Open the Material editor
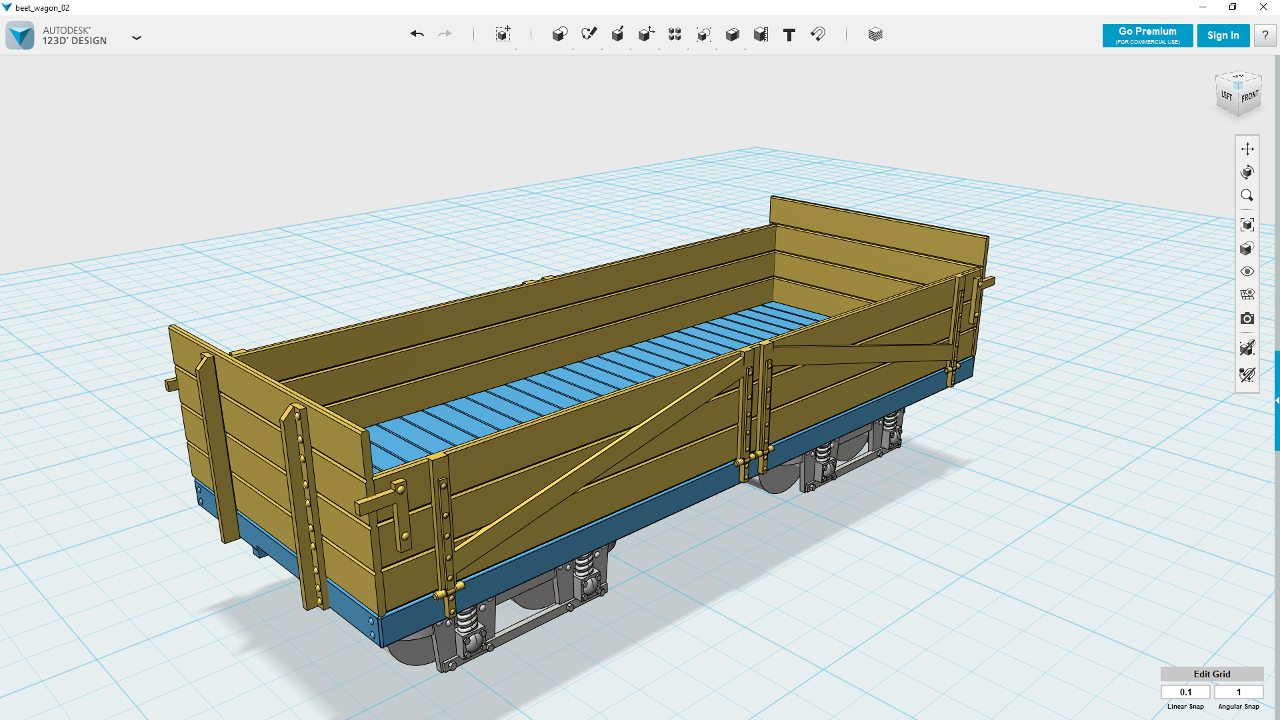Image resolution: width=1280 pixels, height=720 pixels. [x=876, y=34]
